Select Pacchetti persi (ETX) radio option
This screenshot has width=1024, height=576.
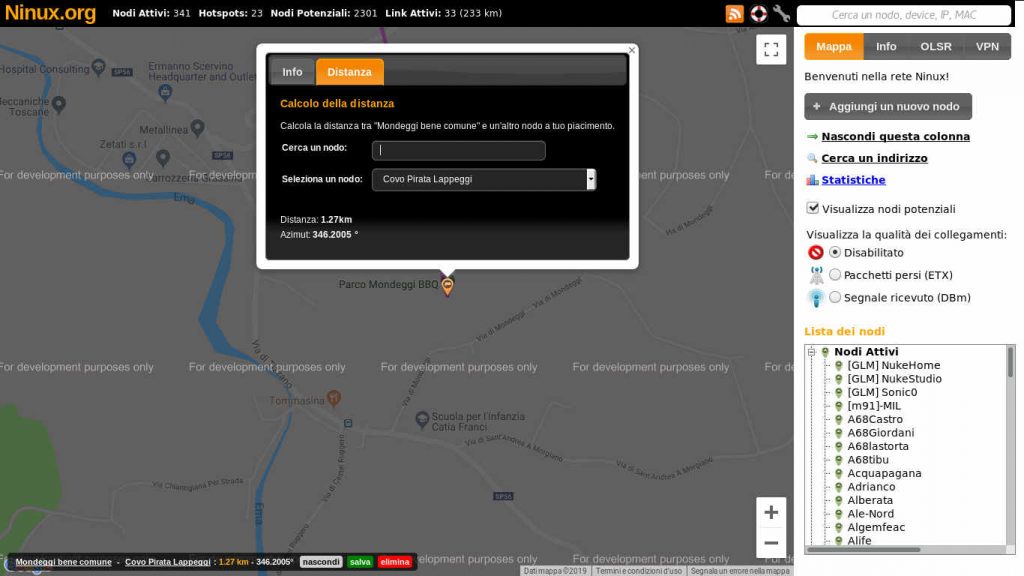[x=835, y=275]
